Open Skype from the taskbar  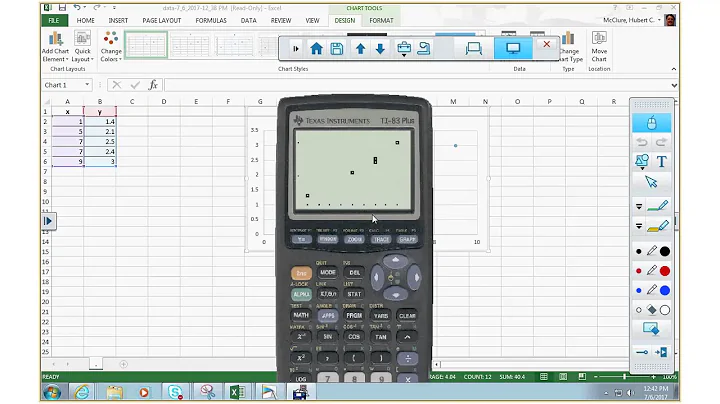175,393
